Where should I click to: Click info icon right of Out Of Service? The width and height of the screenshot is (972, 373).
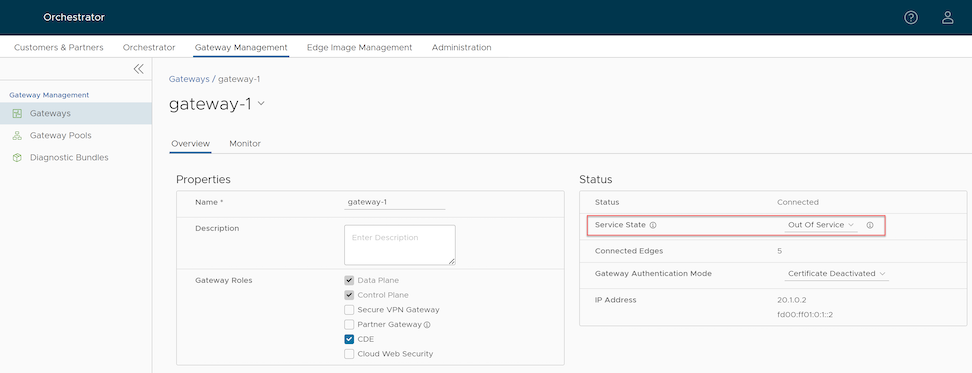870,226
